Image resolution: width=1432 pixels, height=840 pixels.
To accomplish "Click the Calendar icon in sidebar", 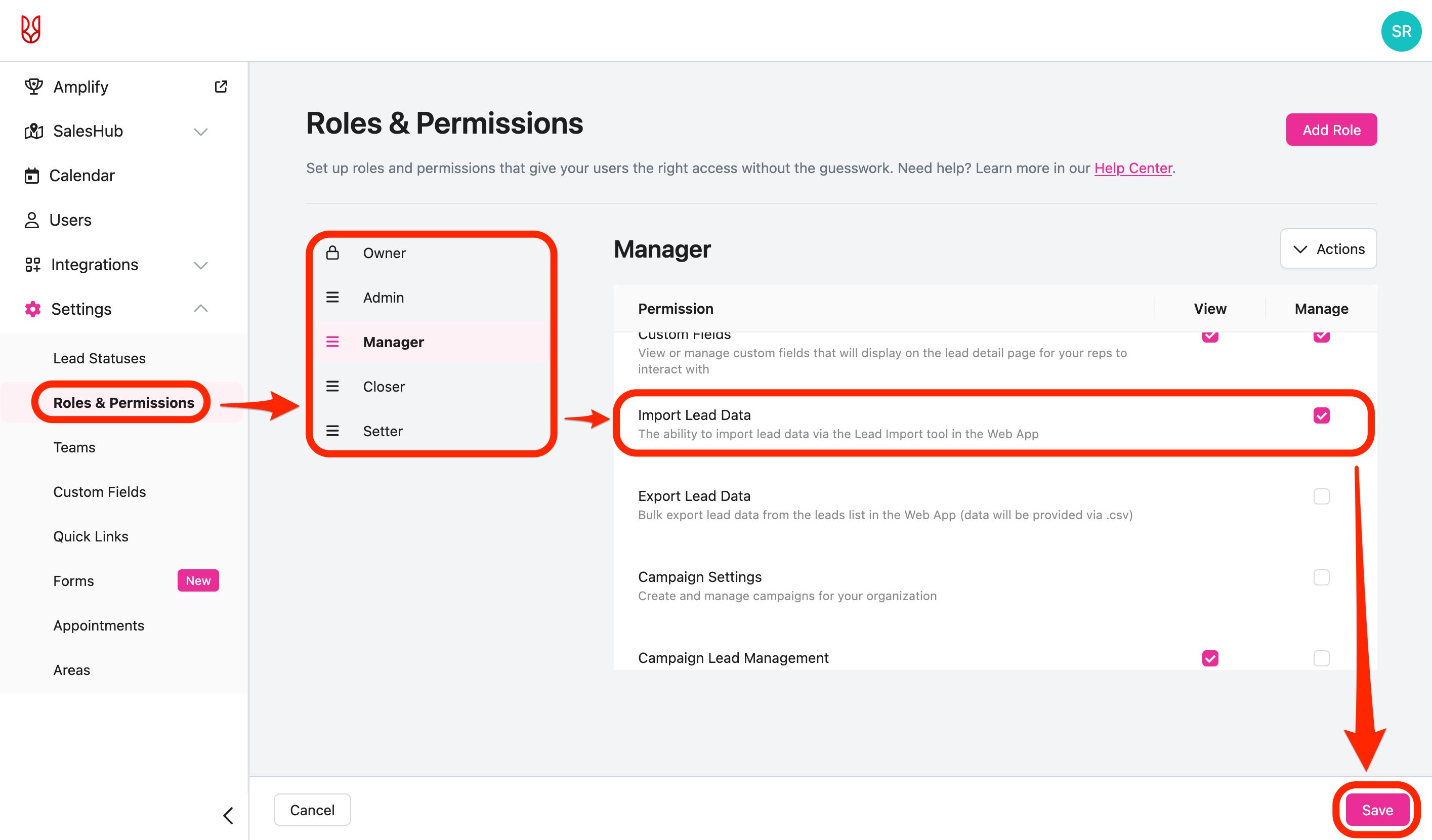I will [x=32, y=176].
